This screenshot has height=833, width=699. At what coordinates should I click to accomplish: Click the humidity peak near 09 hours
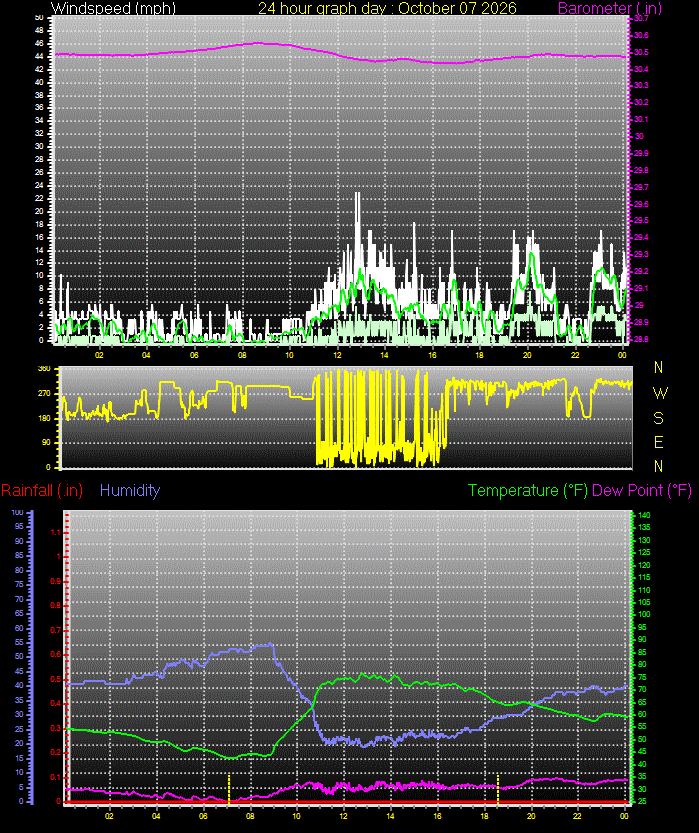click(x=271, y=644)
